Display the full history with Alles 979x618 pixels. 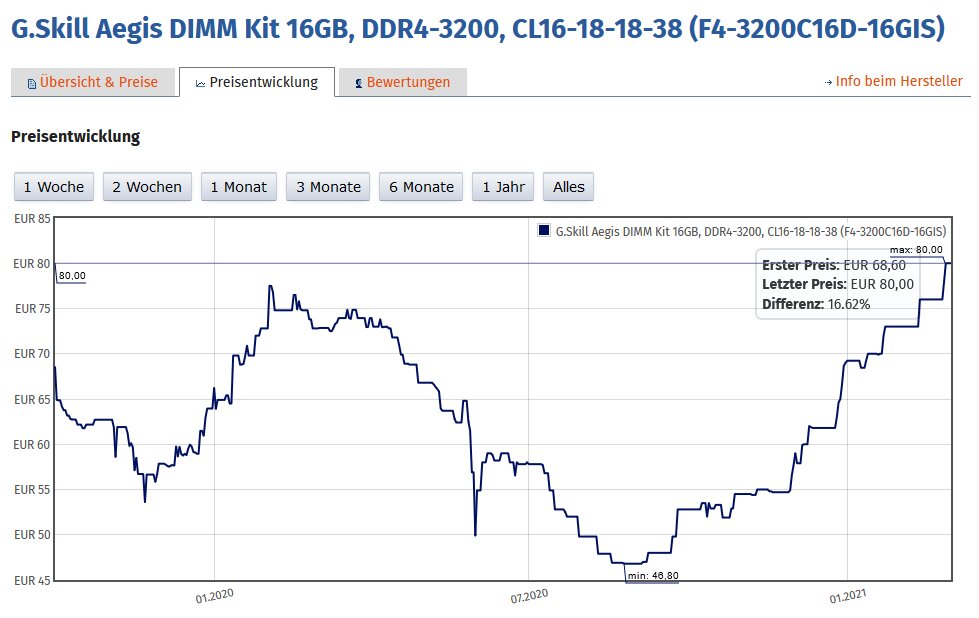point(569,187)
